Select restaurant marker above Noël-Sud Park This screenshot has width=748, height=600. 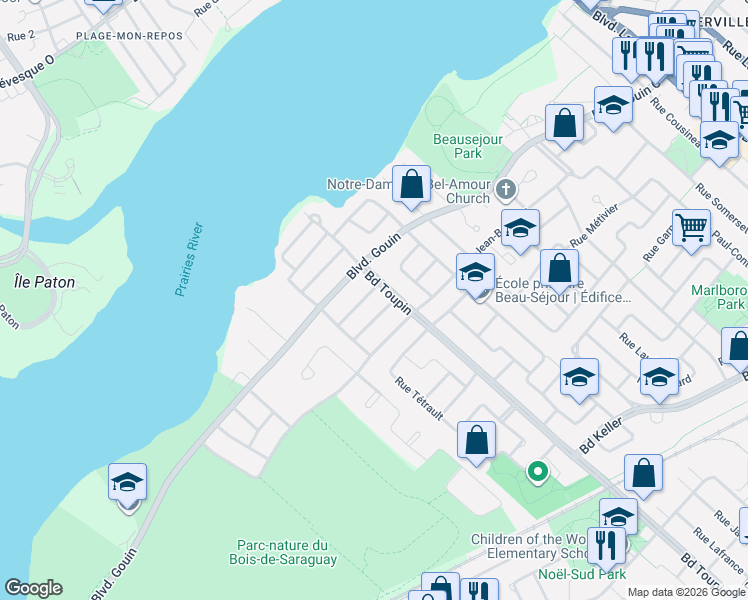(x=606, y=548)
